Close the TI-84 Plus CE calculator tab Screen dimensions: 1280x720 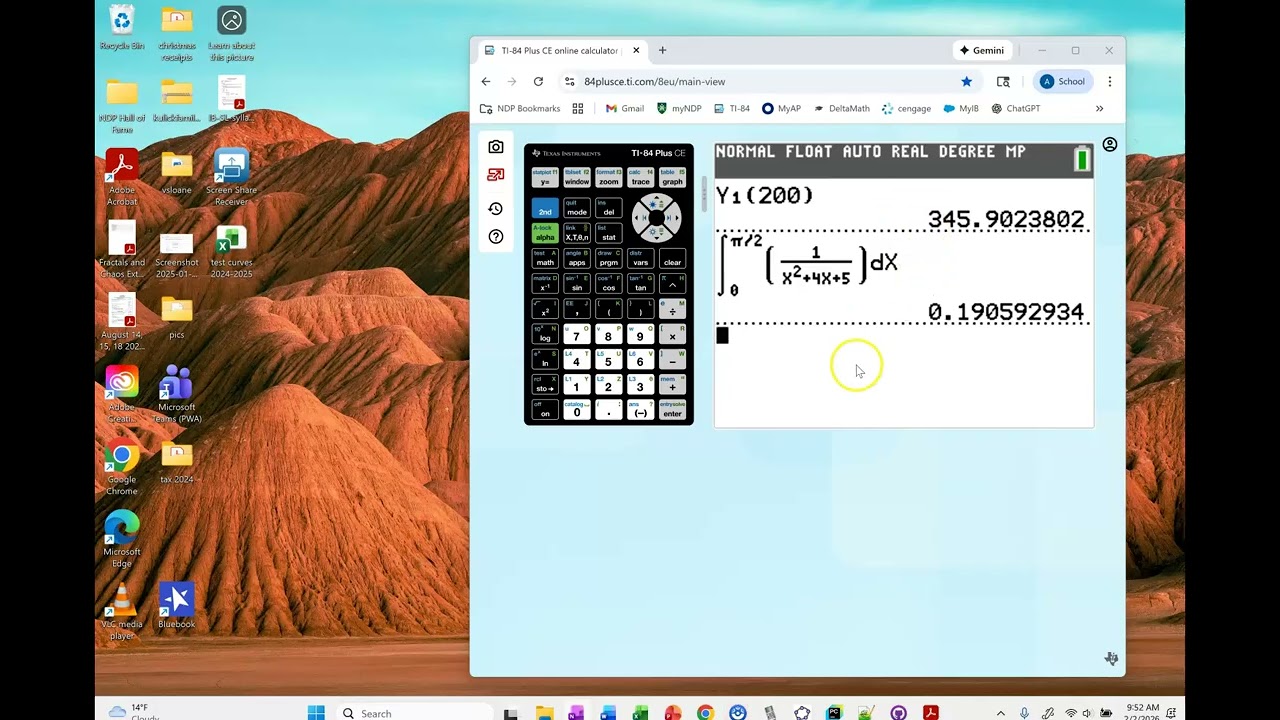tap(636, 50)
